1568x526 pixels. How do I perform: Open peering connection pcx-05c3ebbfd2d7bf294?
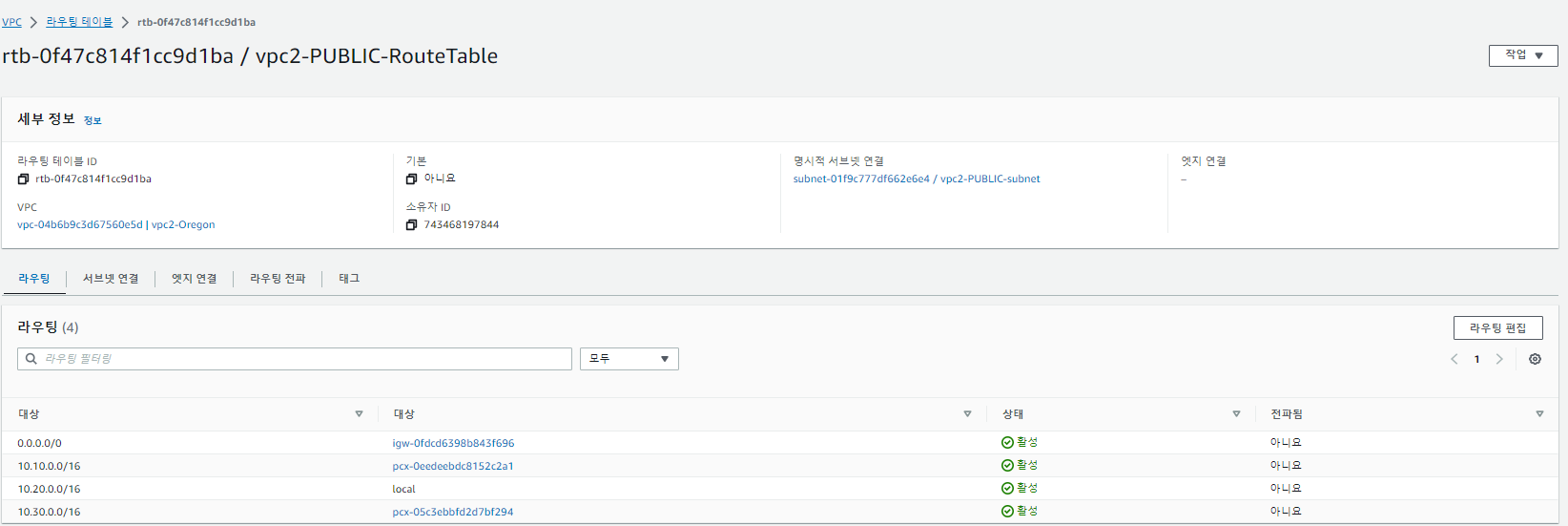453,513
